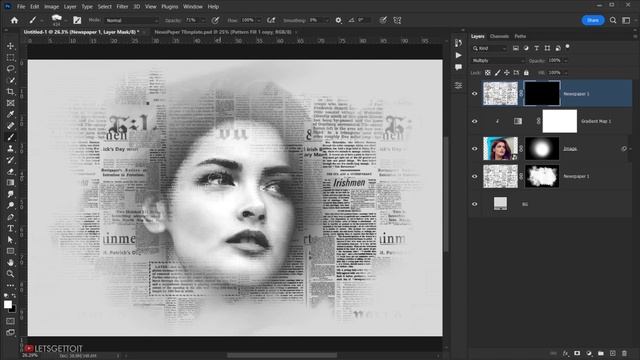The height and width of the screenshot is (360, 640).
Task: Select the Move tool
Action: 11,46
